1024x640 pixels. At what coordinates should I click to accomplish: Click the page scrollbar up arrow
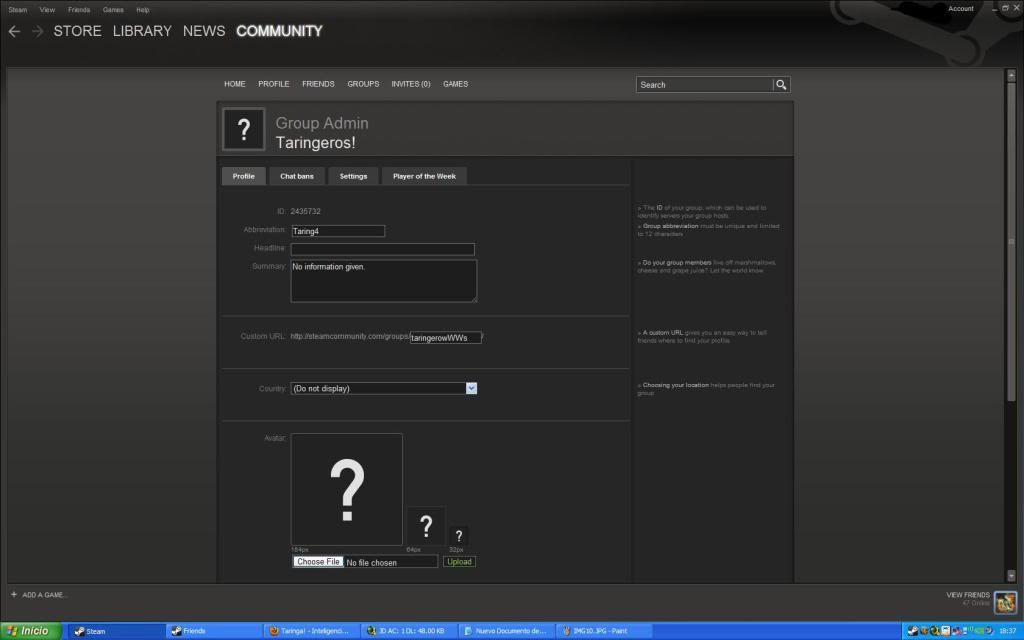tap(1012, 75)
